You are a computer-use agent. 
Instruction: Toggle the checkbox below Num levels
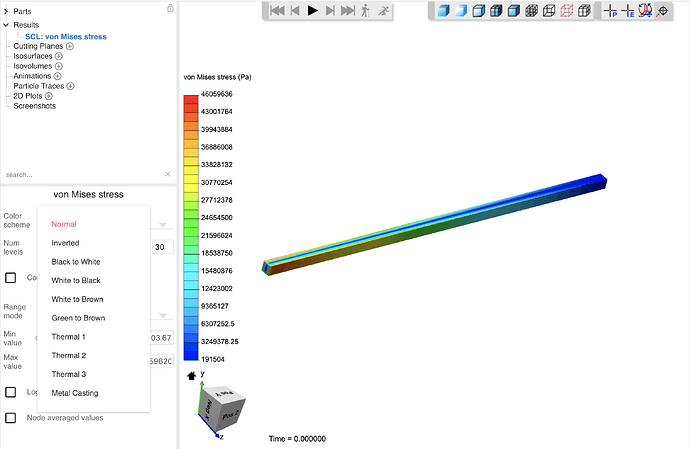(11, 278)
